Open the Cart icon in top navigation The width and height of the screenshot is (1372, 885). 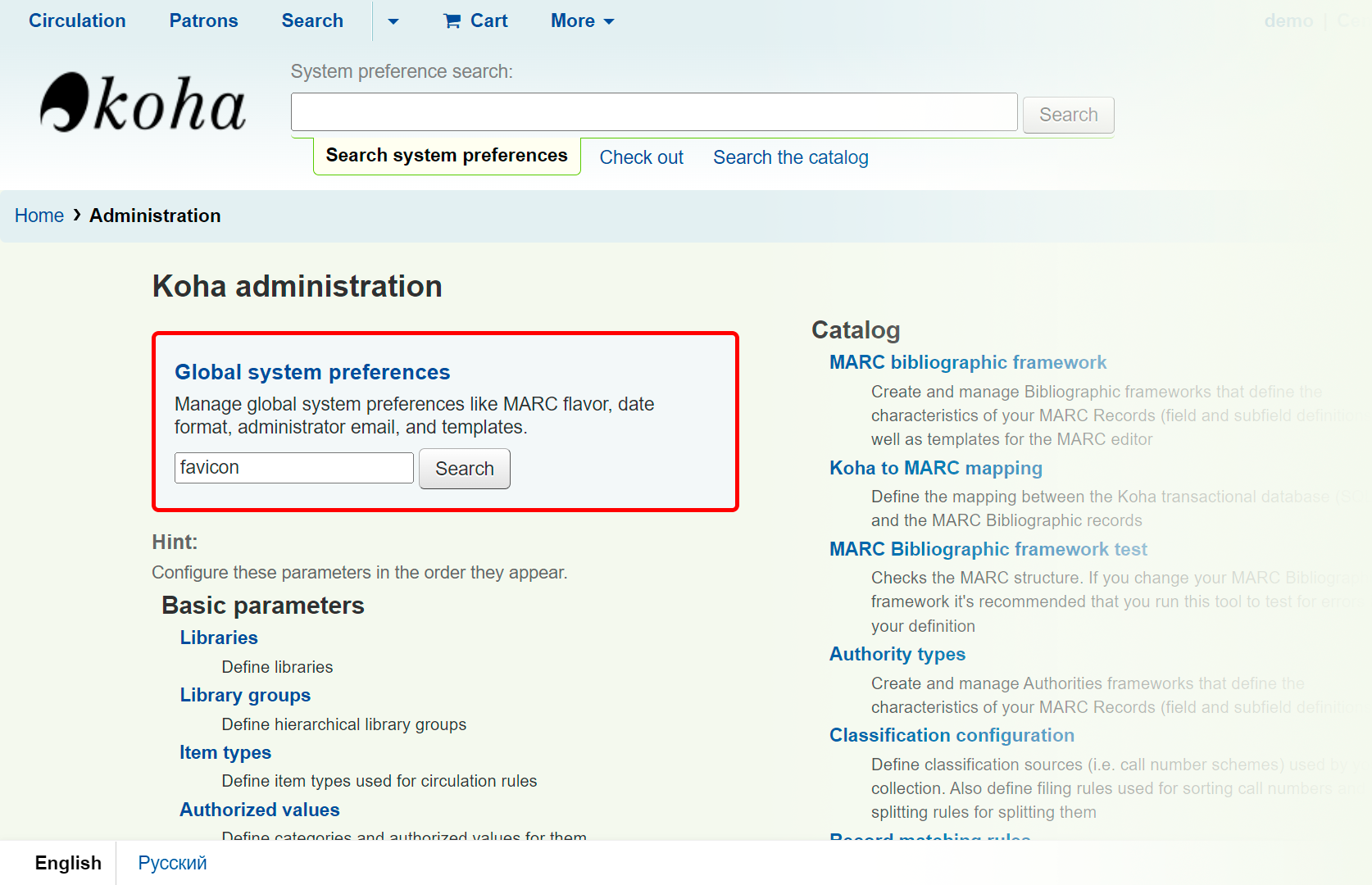[x=475, y=20]
